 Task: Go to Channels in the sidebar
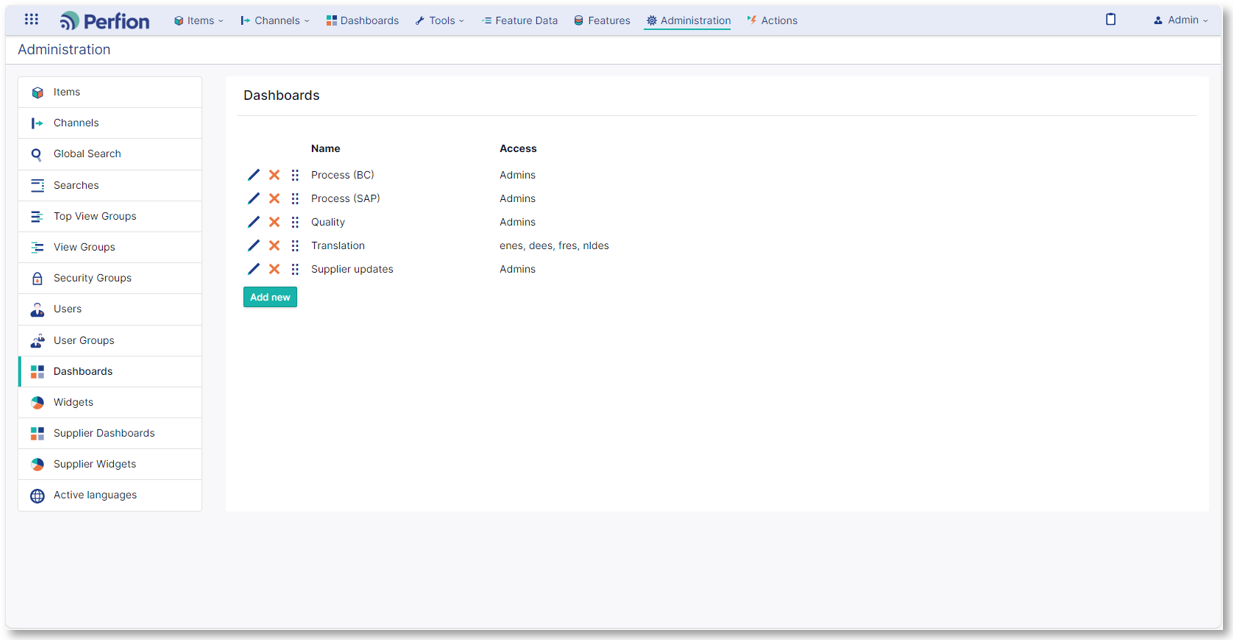(x=110, y=123)
